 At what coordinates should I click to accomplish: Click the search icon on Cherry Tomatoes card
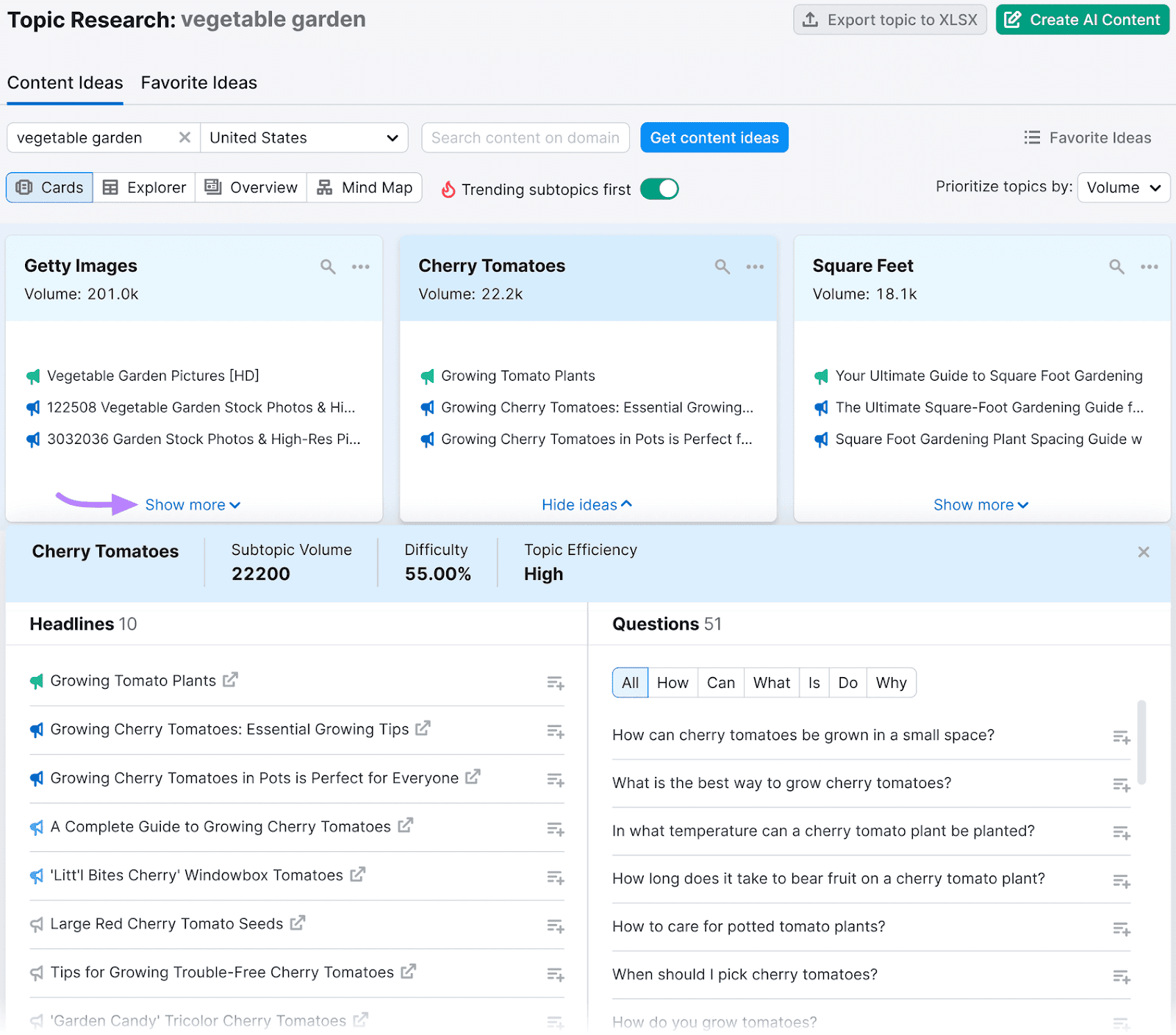coord(723,267)
